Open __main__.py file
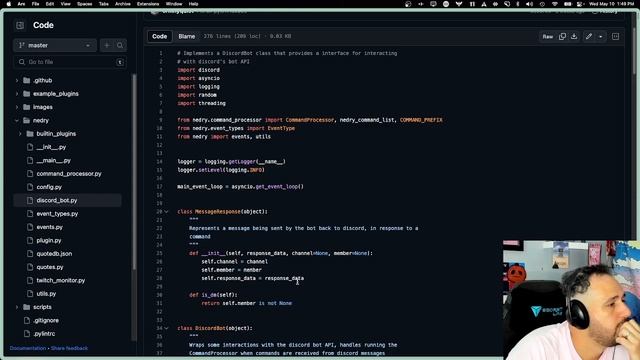The width and height of the screenshot is (640, 360). [53, 160]
